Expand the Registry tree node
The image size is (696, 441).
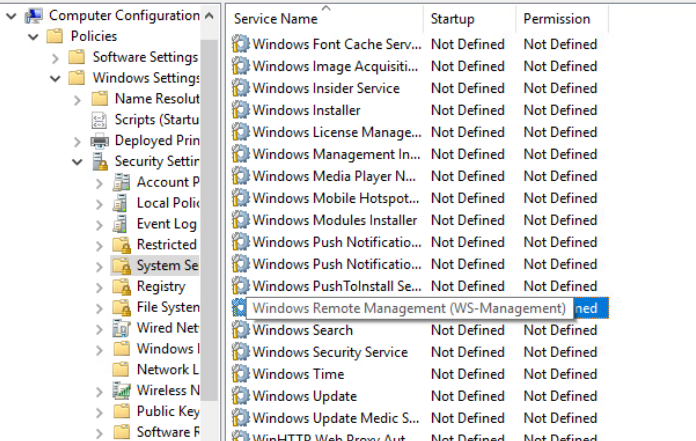tap(99, 287)
